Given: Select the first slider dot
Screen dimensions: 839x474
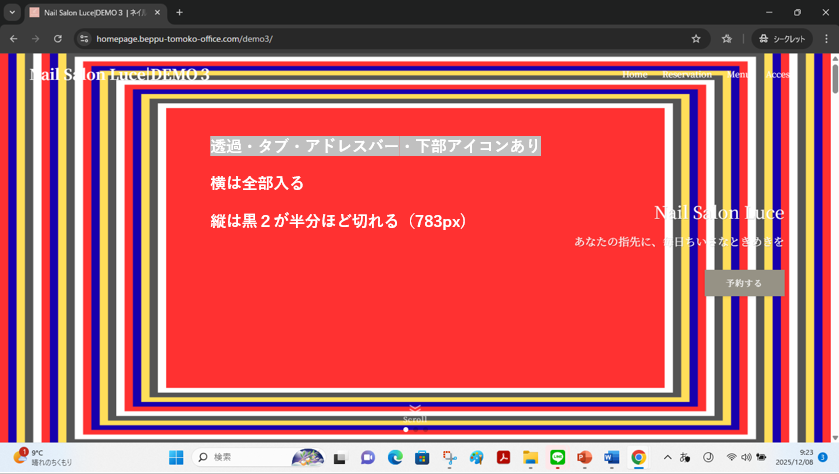Looking at the screenshot, I should pyautogui.click(x=406, y=429).
